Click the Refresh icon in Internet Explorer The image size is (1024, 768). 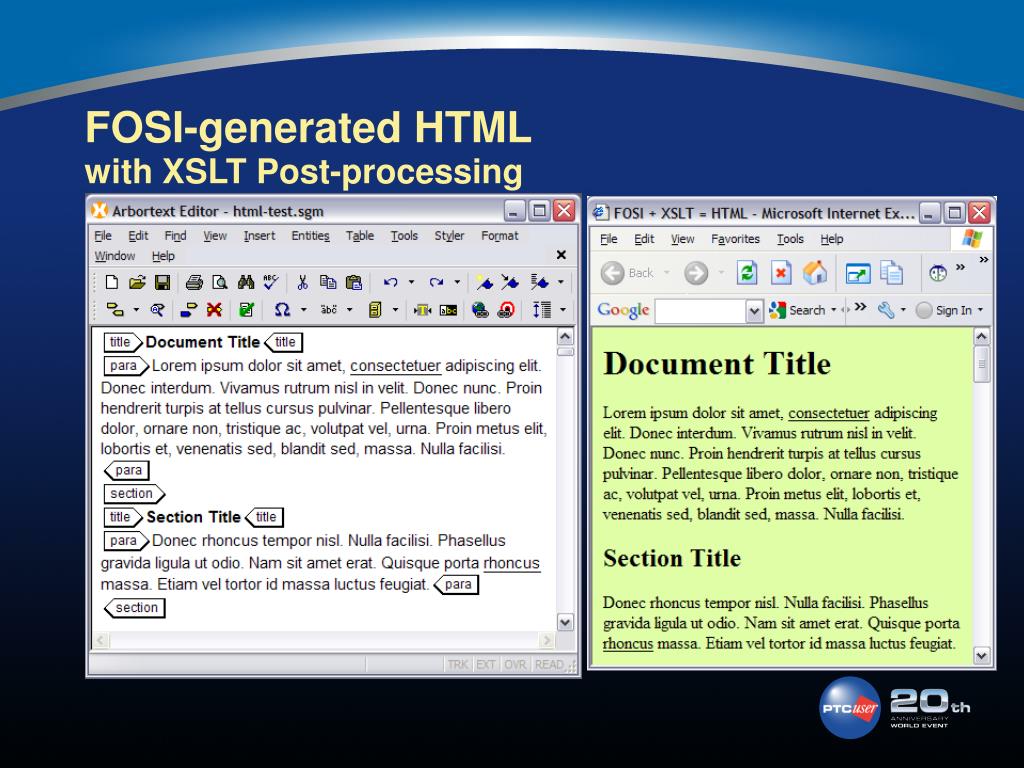click(x=746, y=272)
